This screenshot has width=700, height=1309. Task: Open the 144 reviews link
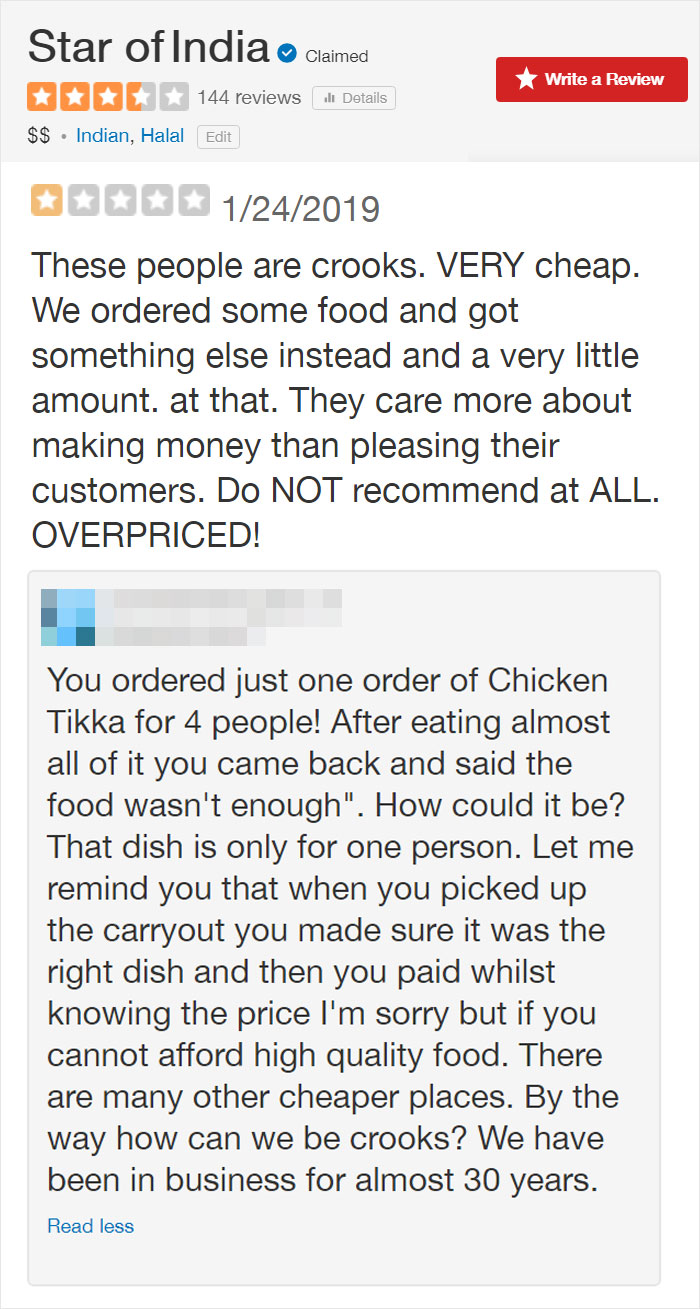coord(249,97)
